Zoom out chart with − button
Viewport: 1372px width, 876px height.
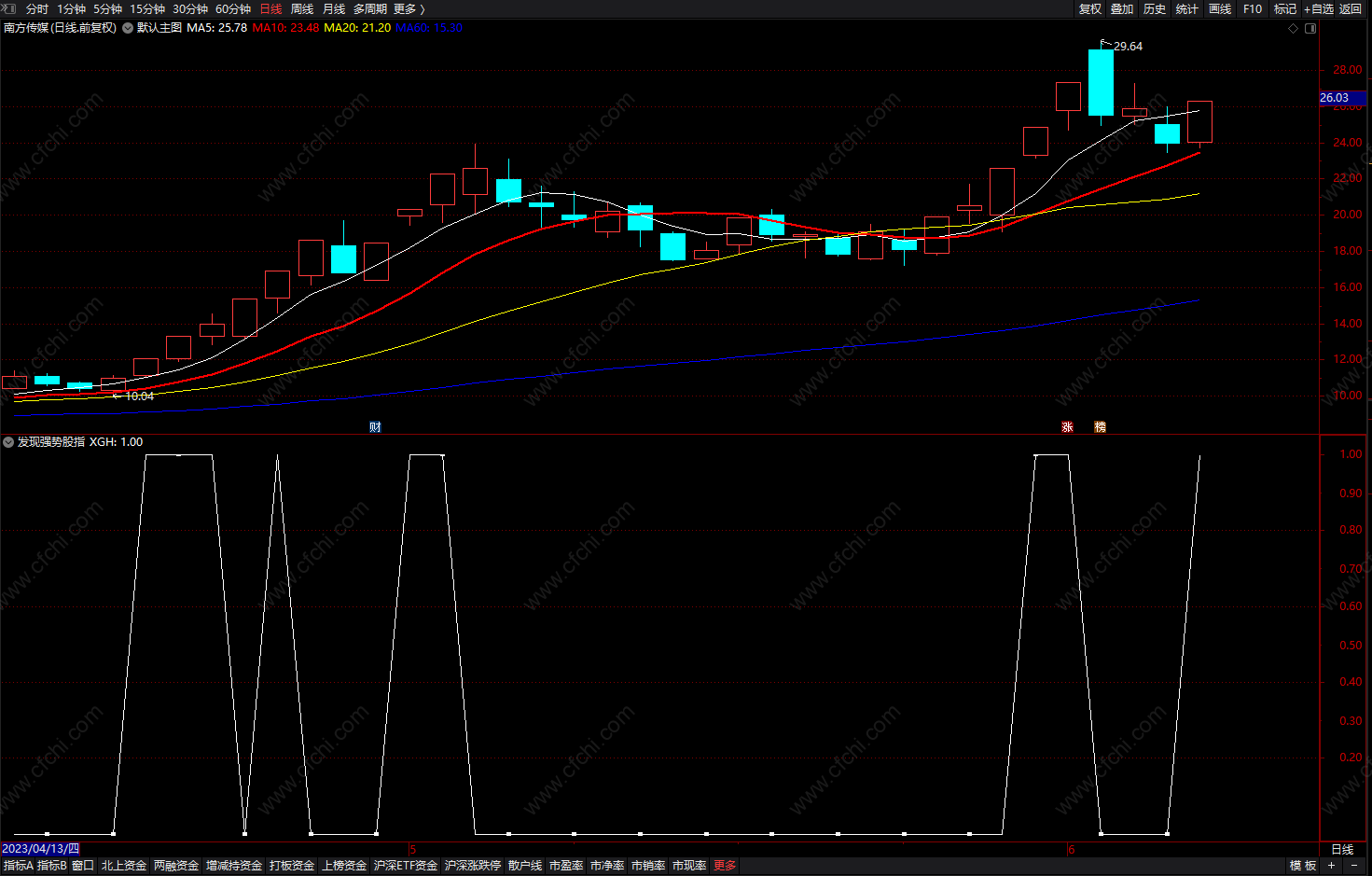click(1354, 866)
